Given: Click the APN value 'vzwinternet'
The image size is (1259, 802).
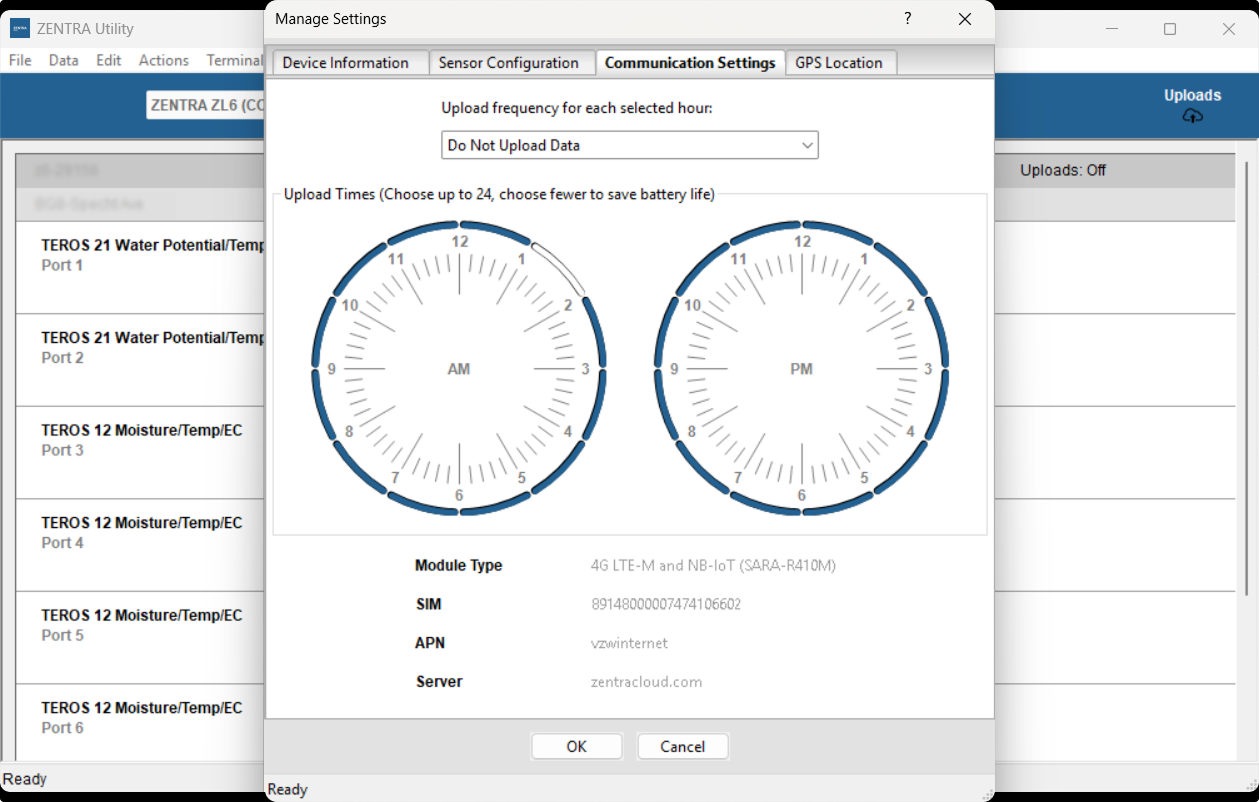Looking at the screenshot, I should point(629,643).
